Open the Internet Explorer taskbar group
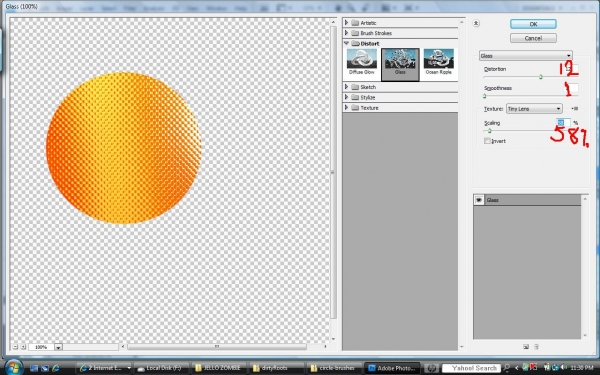Screen dimensions: 600x375 [104, 368]
